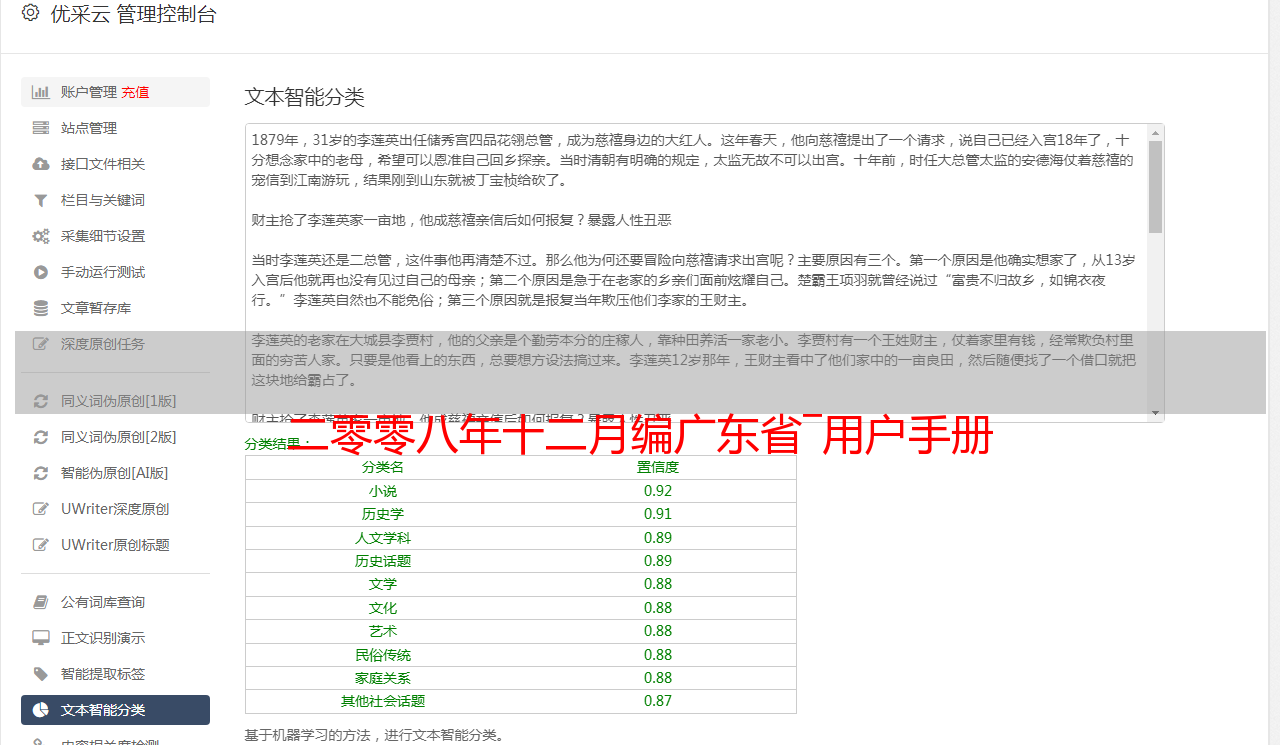Click the refresh icon for 智能伪原创[AI版]
1280x745 pixels.
(41, 473)
